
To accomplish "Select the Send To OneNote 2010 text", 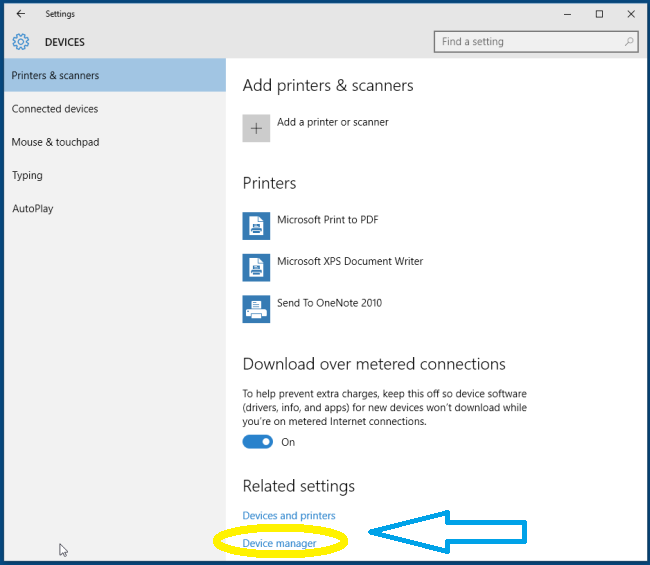I will pos(329,303).
